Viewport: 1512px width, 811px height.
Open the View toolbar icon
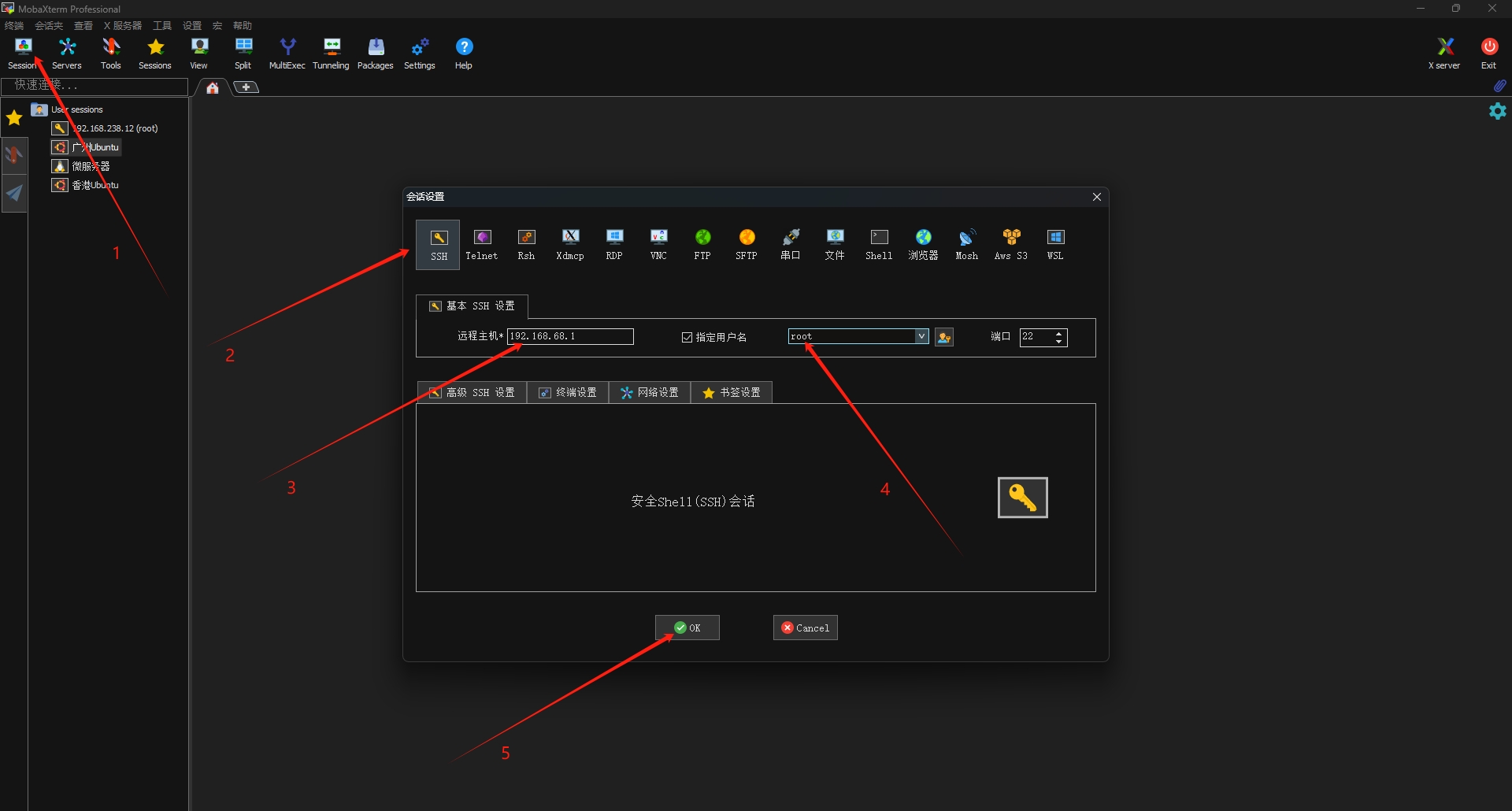click(x=199, y=54)
